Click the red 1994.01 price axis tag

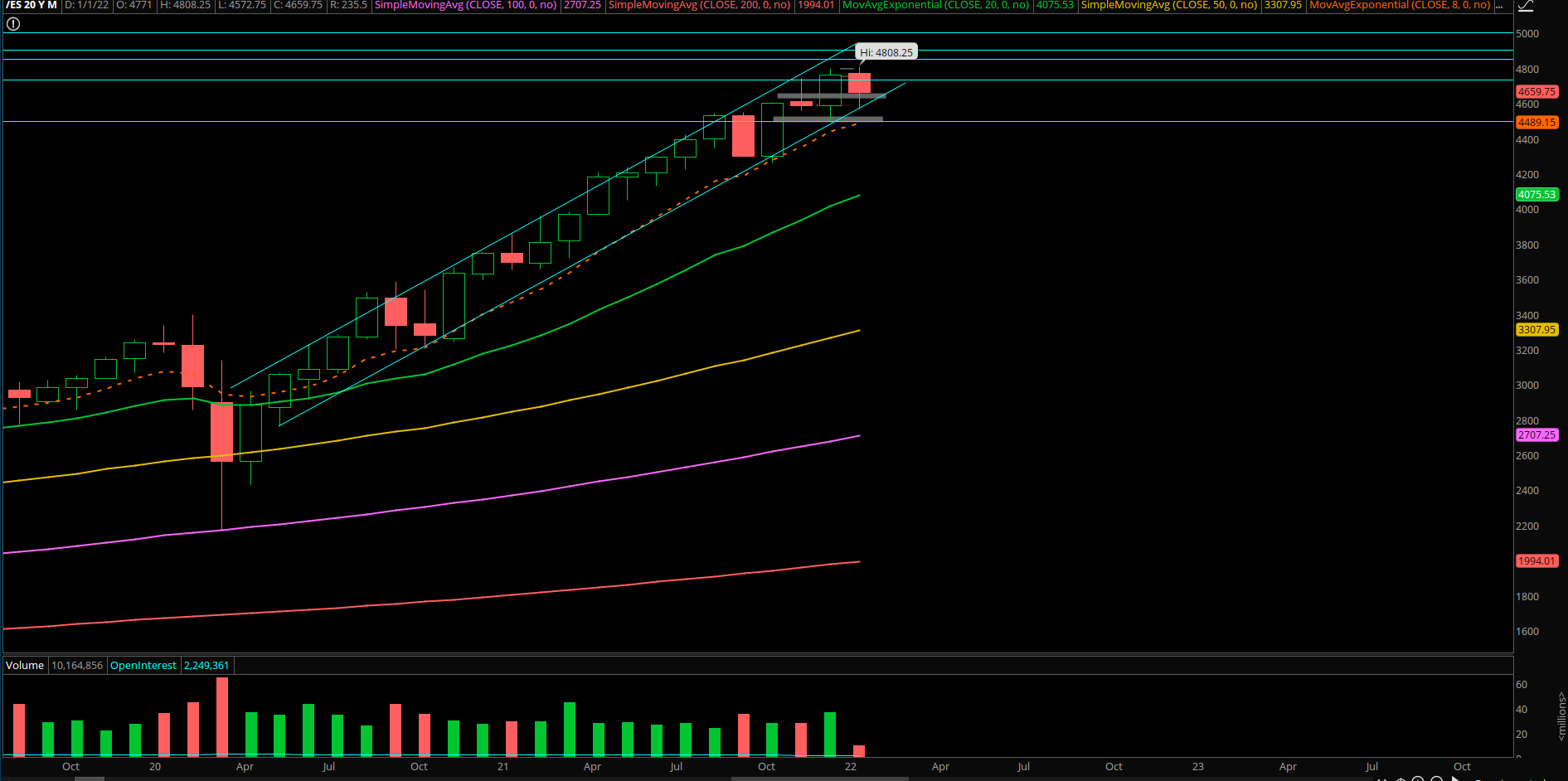click(x=1536, y=561)
